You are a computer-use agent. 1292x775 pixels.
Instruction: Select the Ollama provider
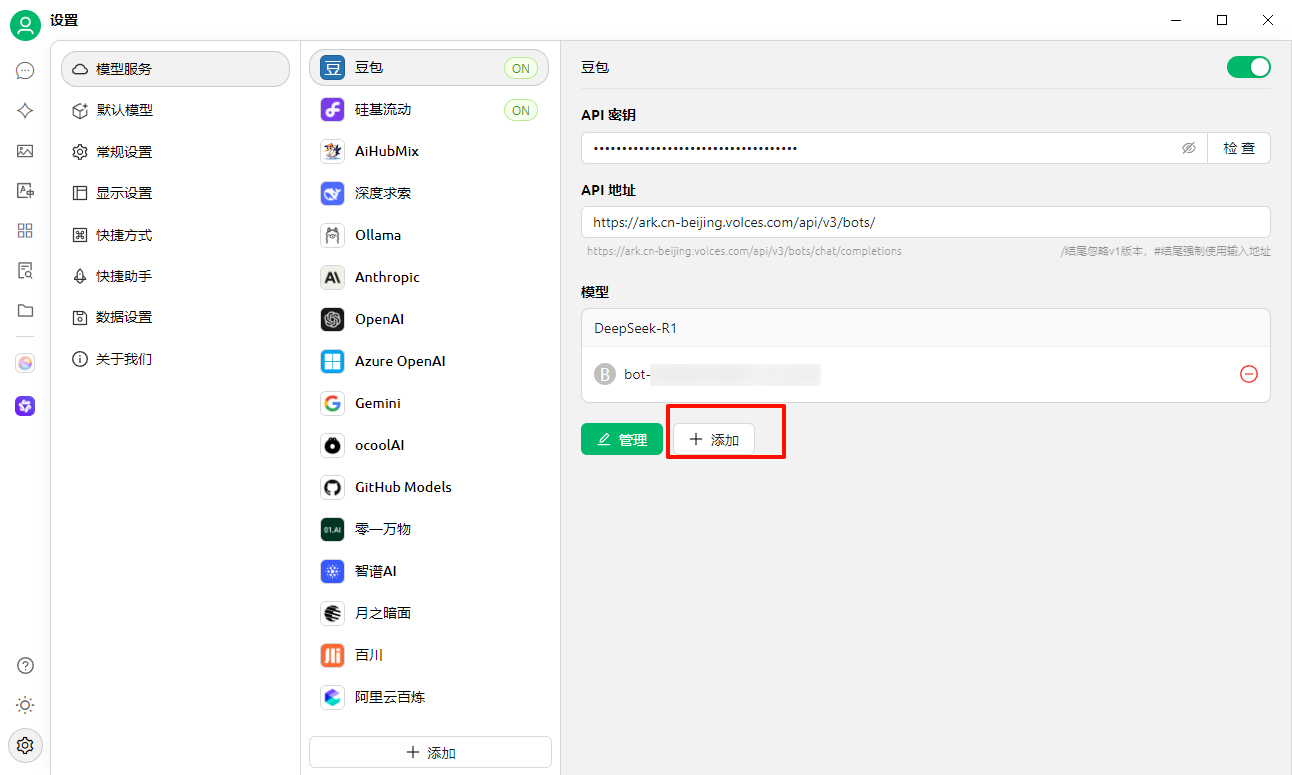429,236
